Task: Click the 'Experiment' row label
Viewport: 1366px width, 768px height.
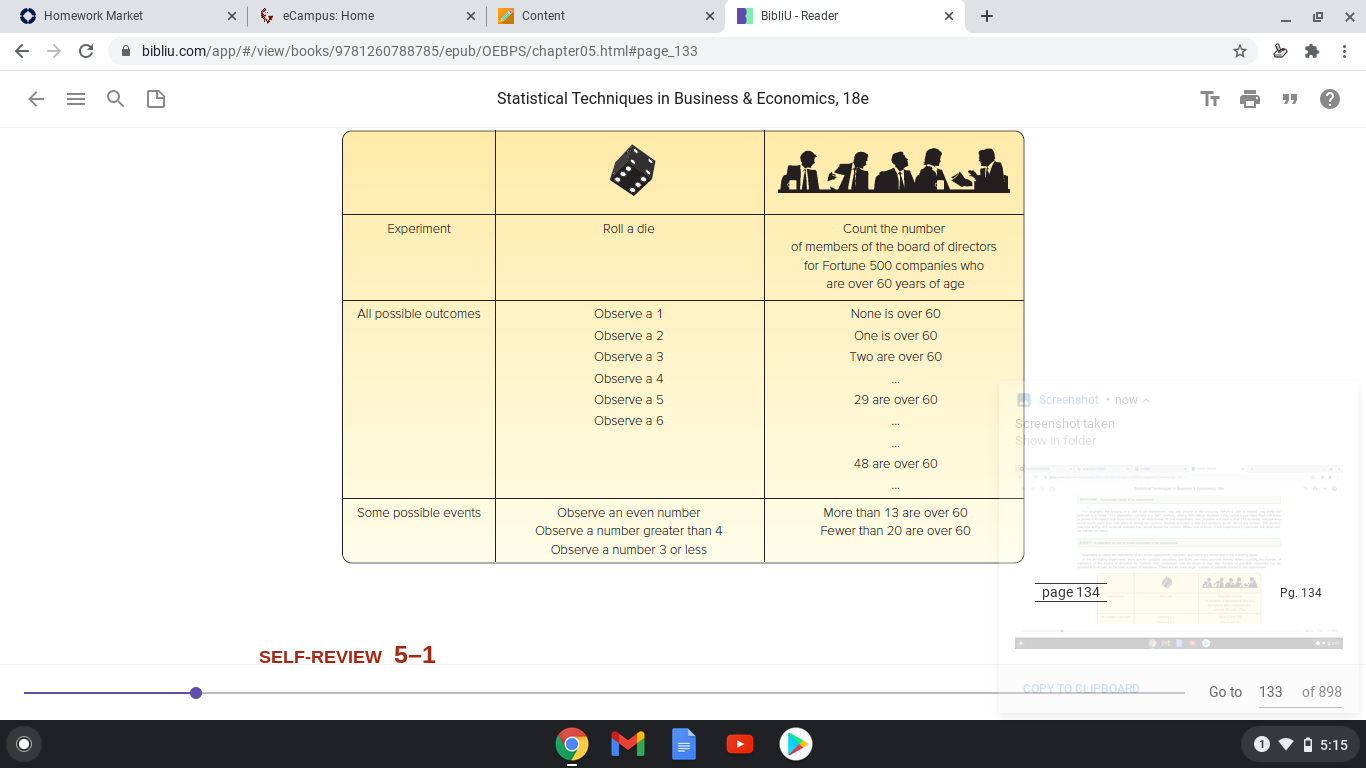Action: [419, 229]
